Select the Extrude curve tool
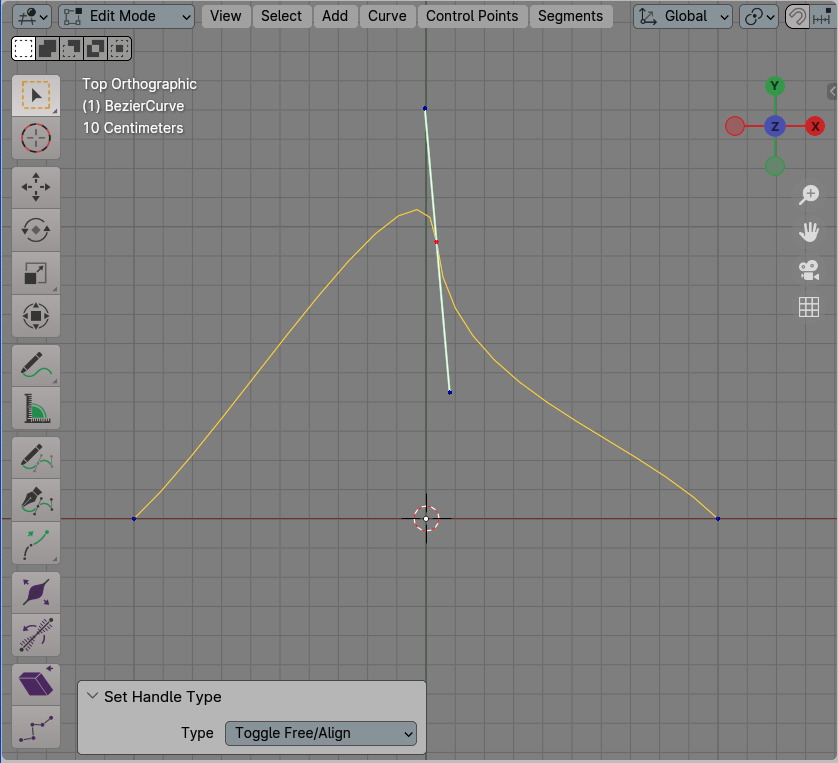This screenshot has width=838, height=763. tap(36, 543)
